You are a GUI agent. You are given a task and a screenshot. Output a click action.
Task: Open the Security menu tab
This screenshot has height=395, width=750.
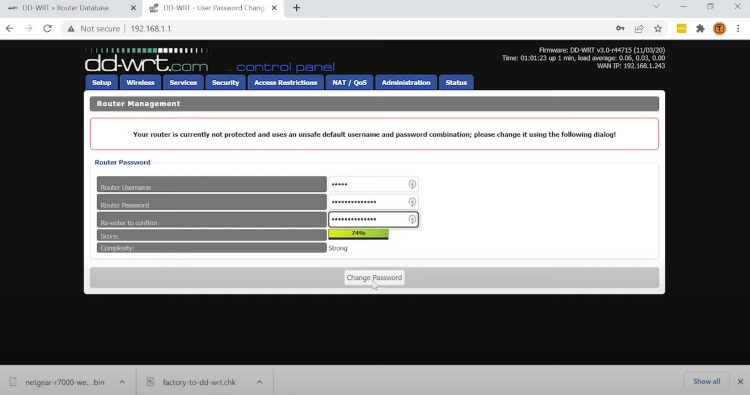225,82
